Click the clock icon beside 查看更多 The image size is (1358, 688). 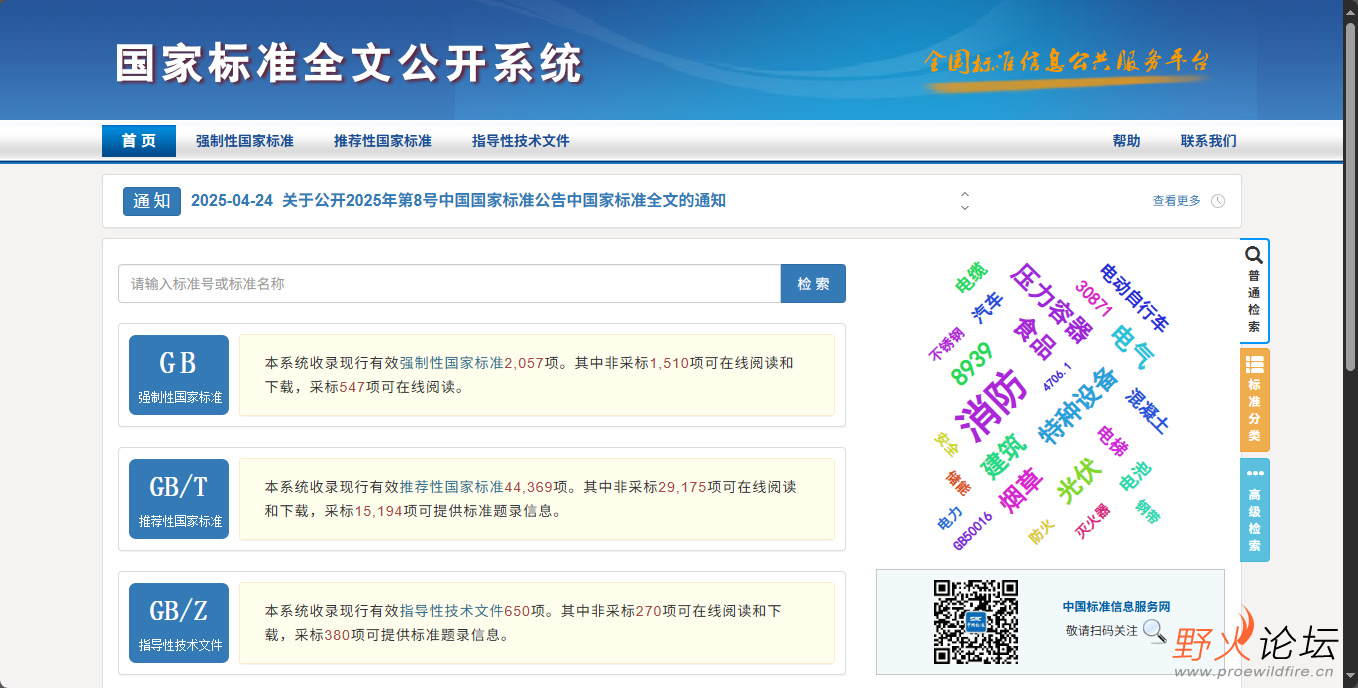pyautogui.click(x=1218, y=201)
